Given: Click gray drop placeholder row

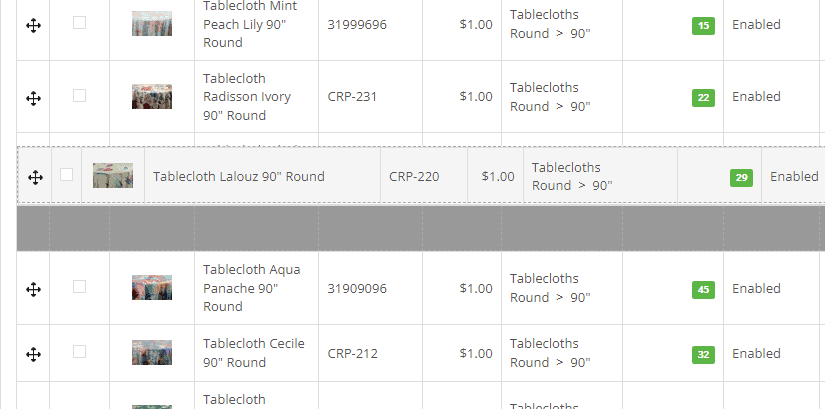Looking at the screenshot, I should [420, 228].
